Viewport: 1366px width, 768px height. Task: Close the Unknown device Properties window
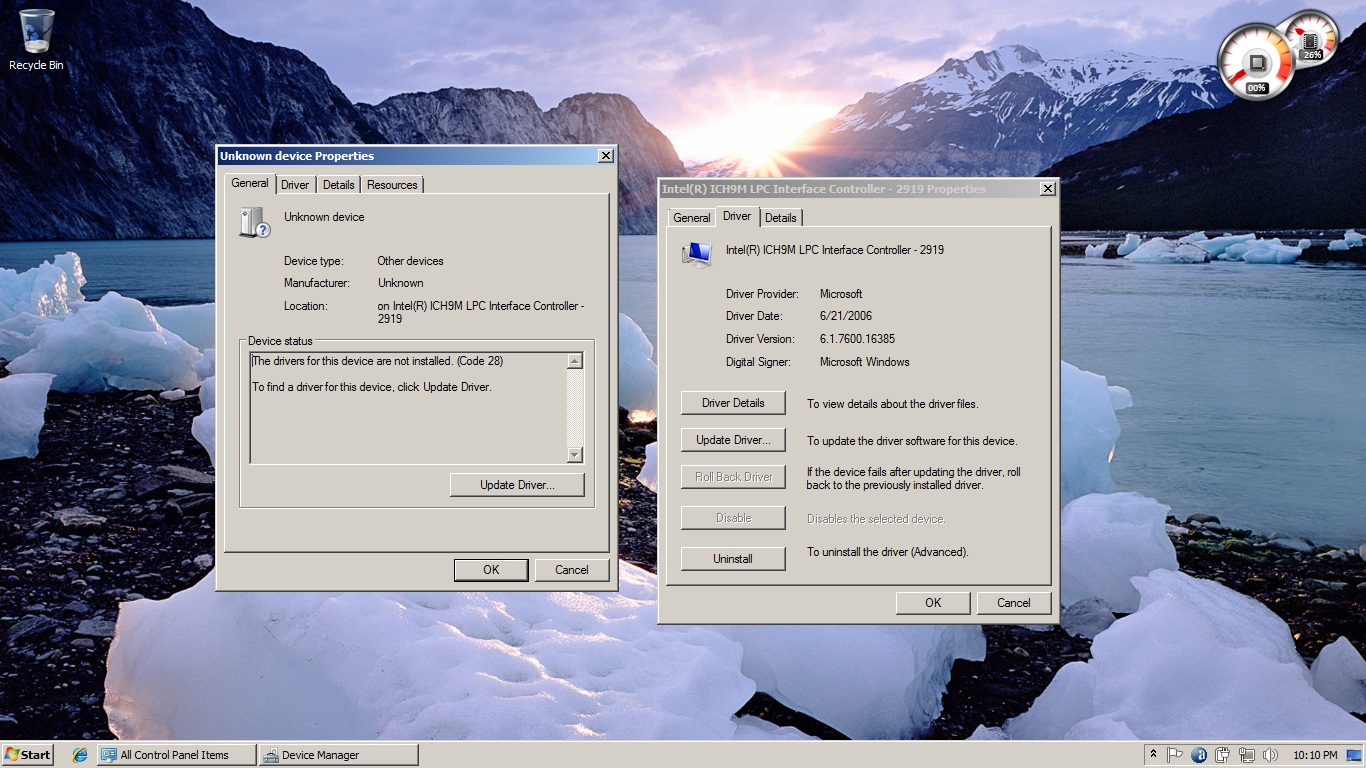606,156
